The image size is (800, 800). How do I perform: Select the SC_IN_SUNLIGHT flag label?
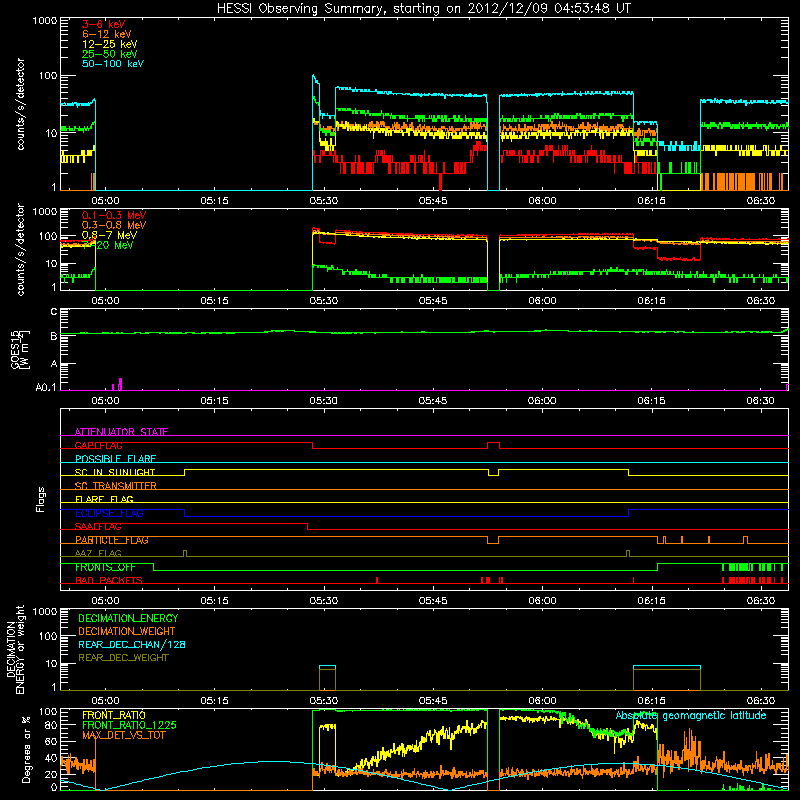(x=115, y=472)
